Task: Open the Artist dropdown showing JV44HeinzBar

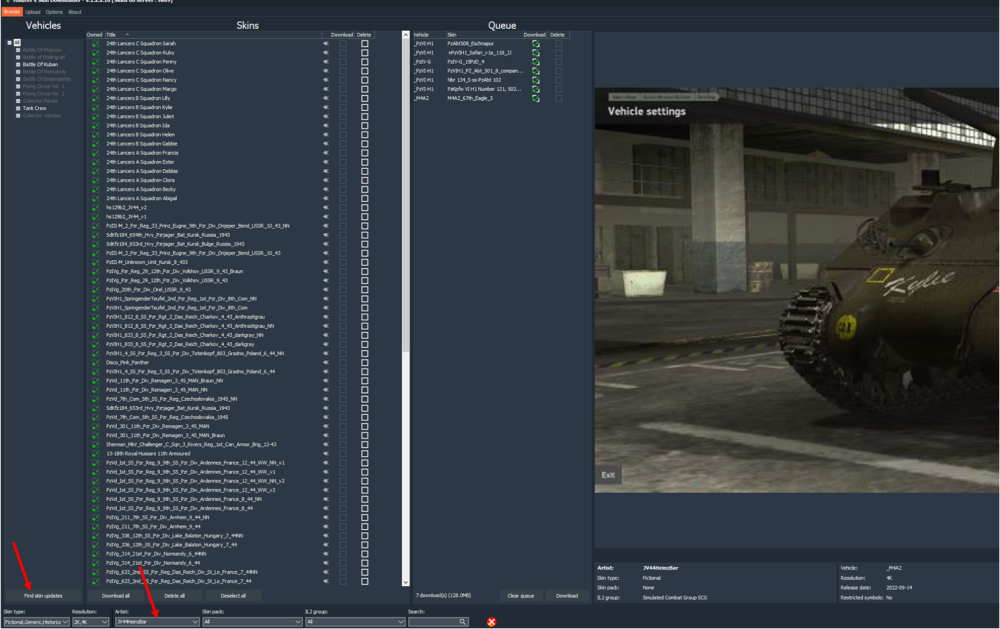Action: coord(156,622)
